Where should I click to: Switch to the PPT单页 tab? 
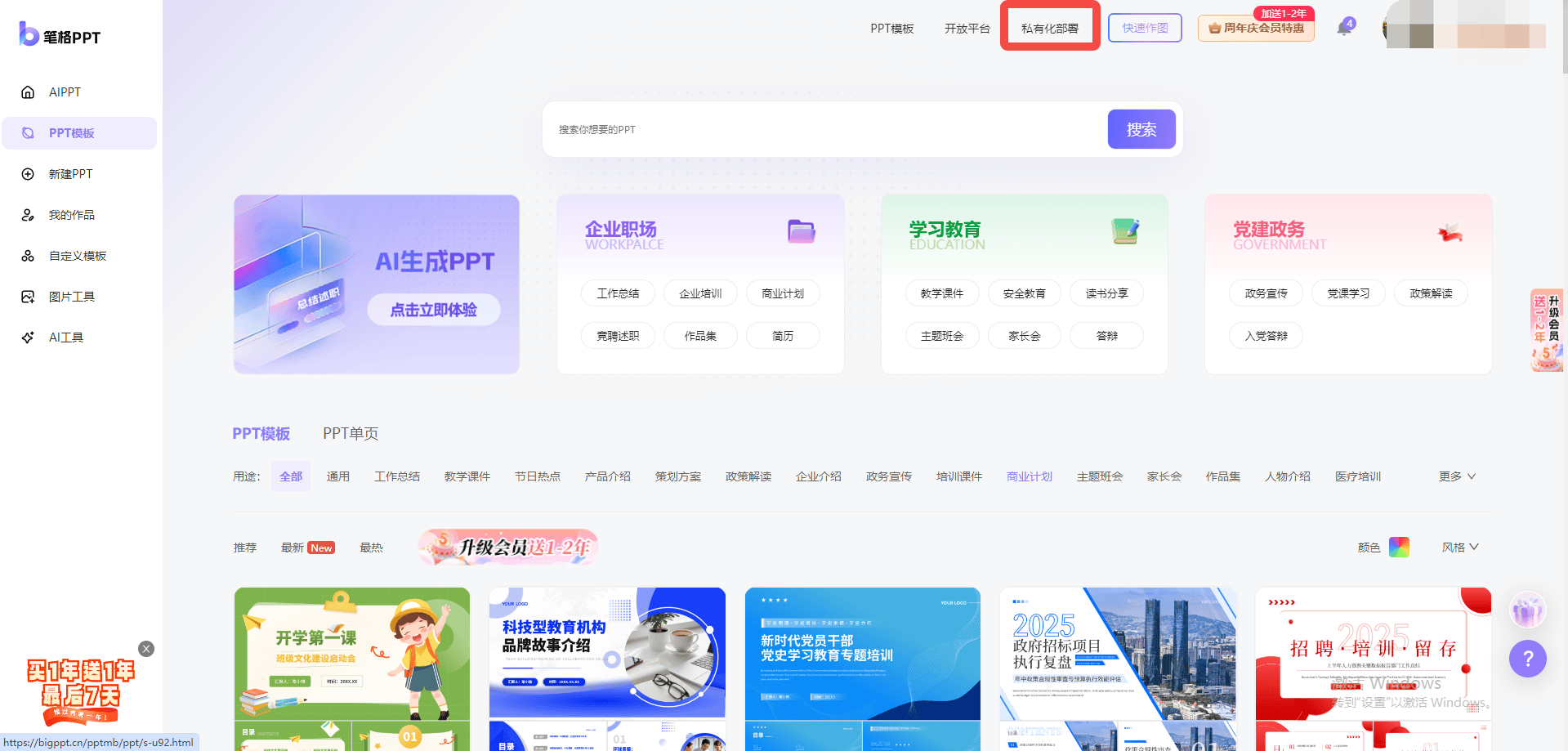pos(351,434)
